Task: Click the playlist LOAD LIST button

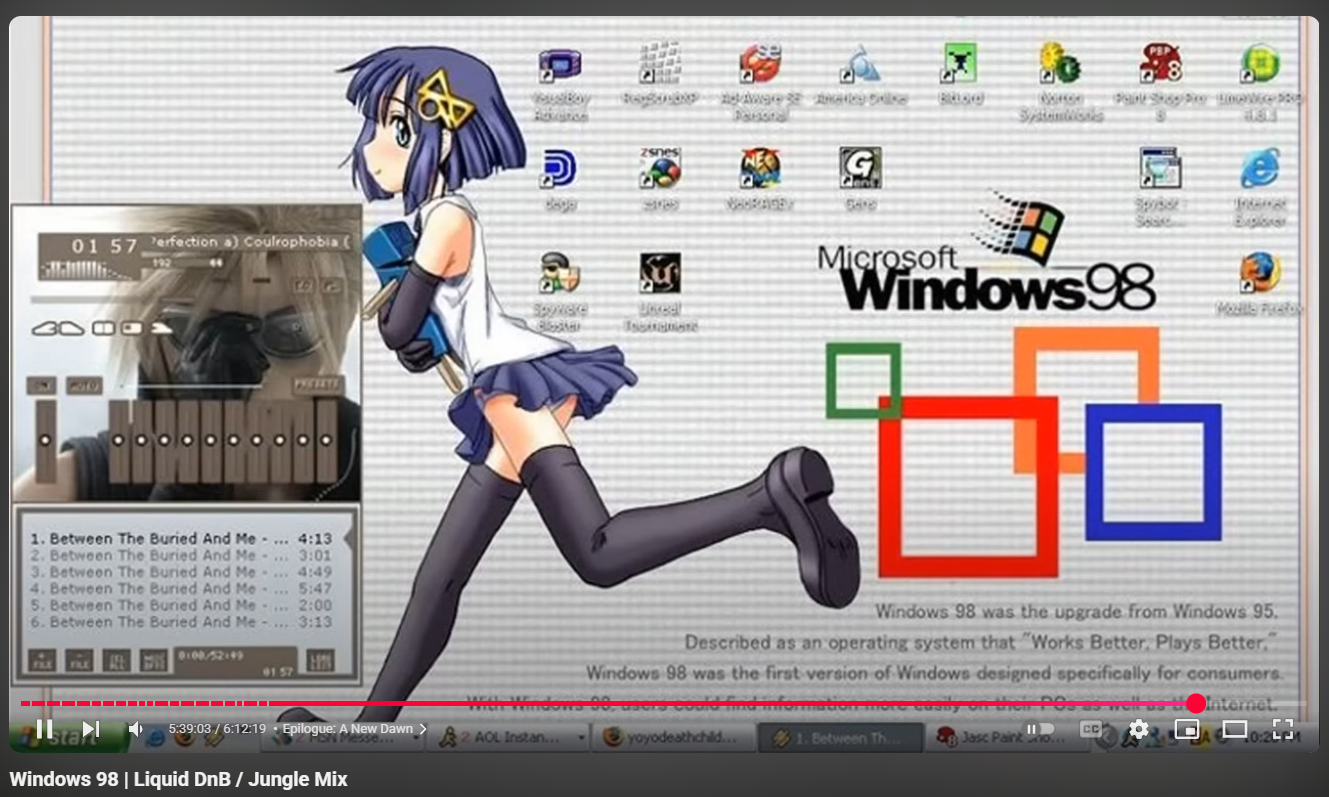Action: tap(320, 660)
